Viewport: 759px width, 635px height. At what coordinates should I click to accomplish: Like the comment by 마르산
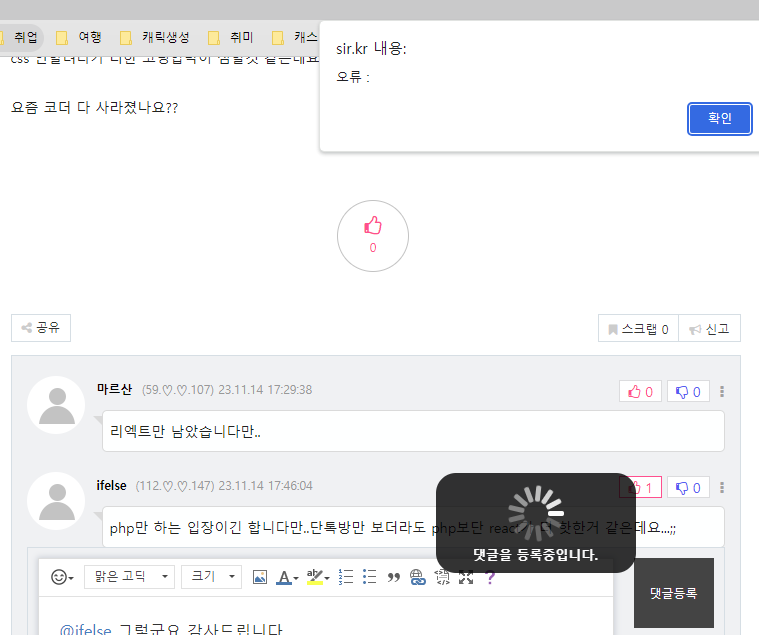[x=640, y=391]
